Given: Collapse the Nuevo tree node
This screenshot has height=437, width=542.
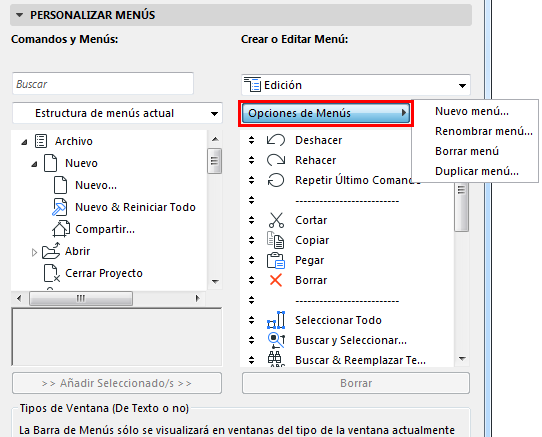Looking at the screenshot, I should point(34,164).
